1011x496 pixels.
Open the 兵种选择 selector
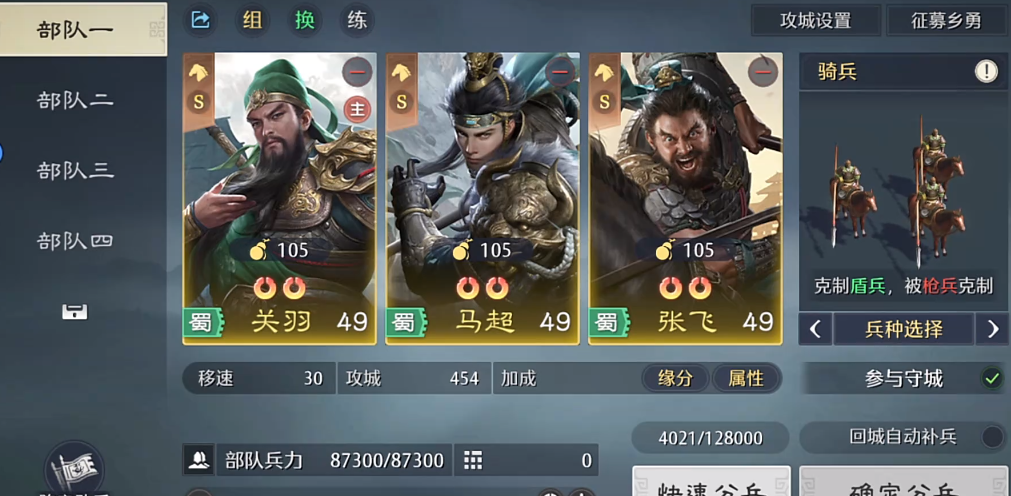(x=903, y=330)
